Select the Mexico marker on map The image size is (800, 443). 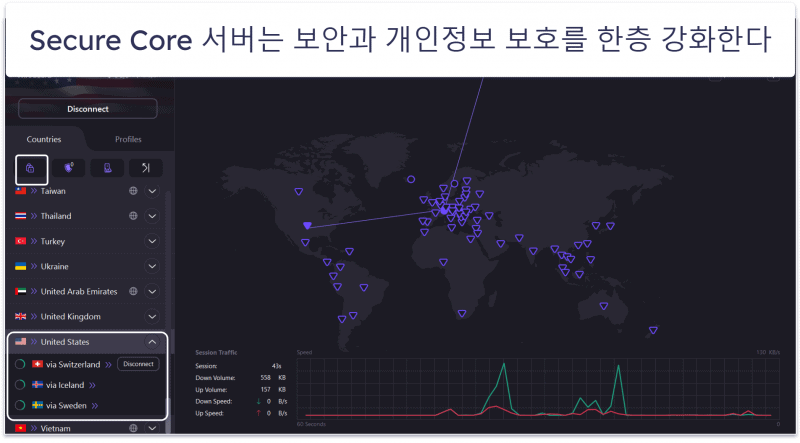click(x=305, y=243)
